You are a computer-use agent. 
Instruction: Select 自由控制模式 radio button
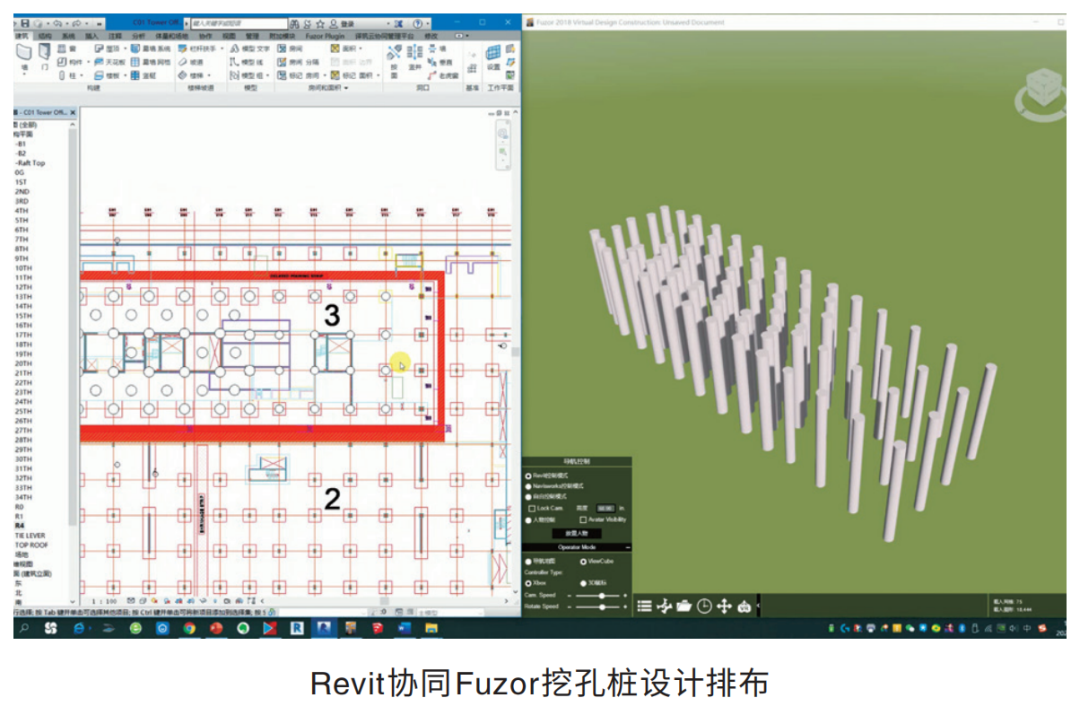[528, 497]
